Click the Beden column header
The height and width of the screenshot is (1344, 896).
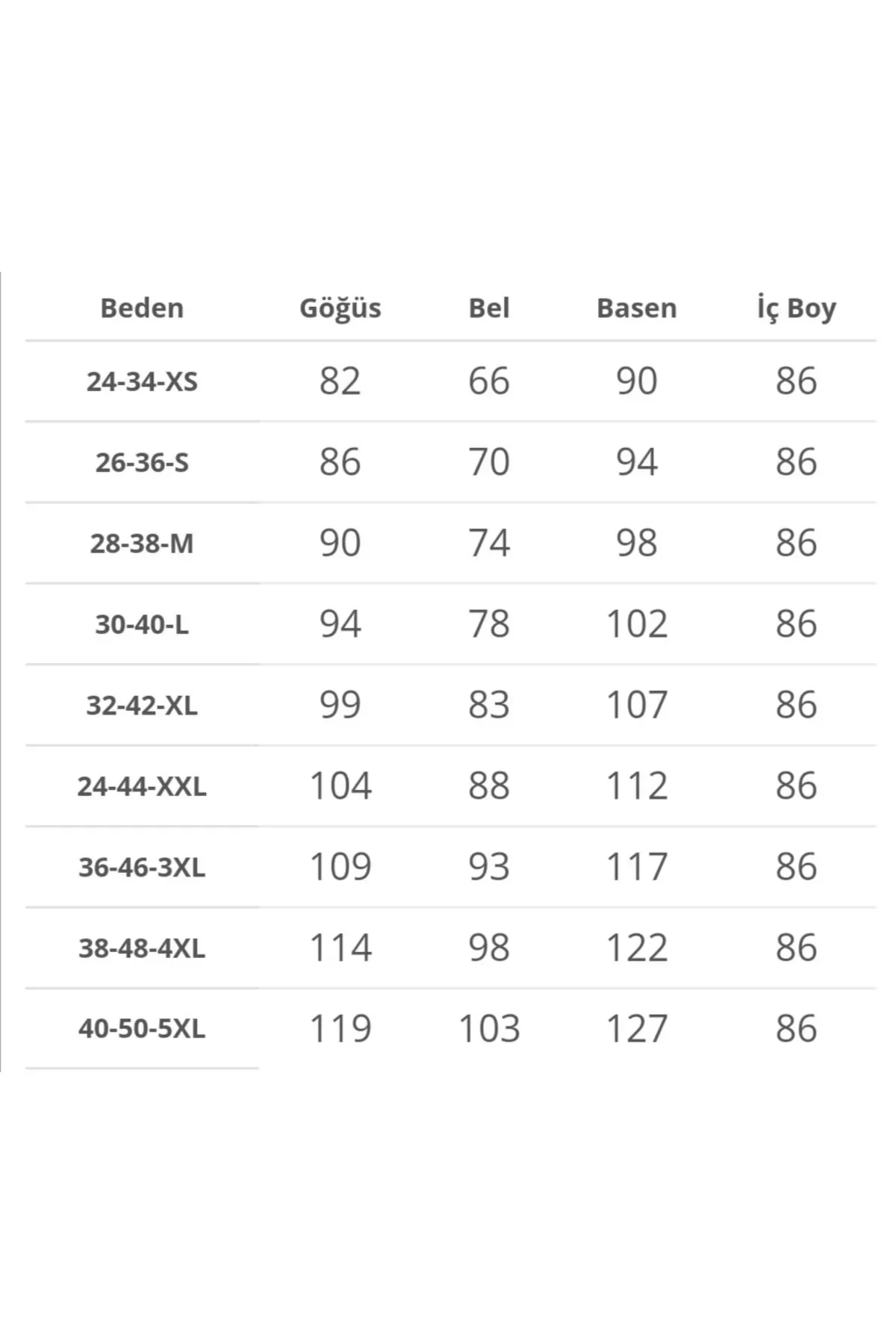pyautogui.click(x=142, y=308)
